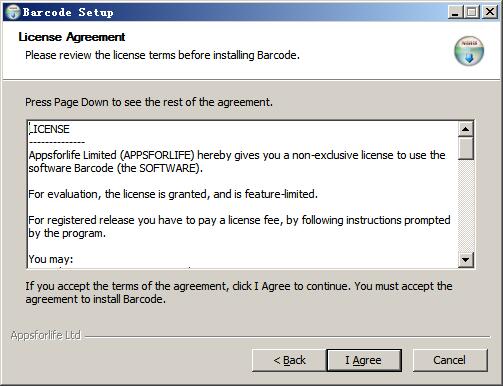Accept the license with I Agree
The width and height of the screenshot is (503, 386).
(x=364, y=360)
